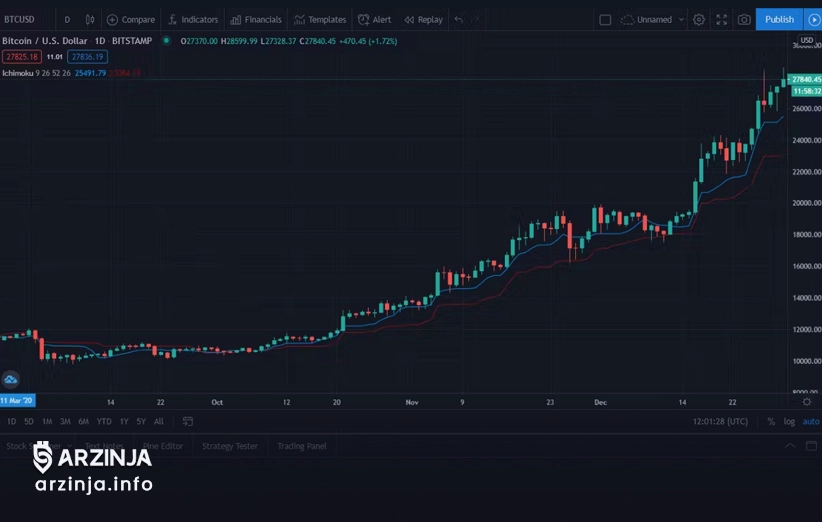
Task: Create an Alert
Action: (x=375, y=19)
